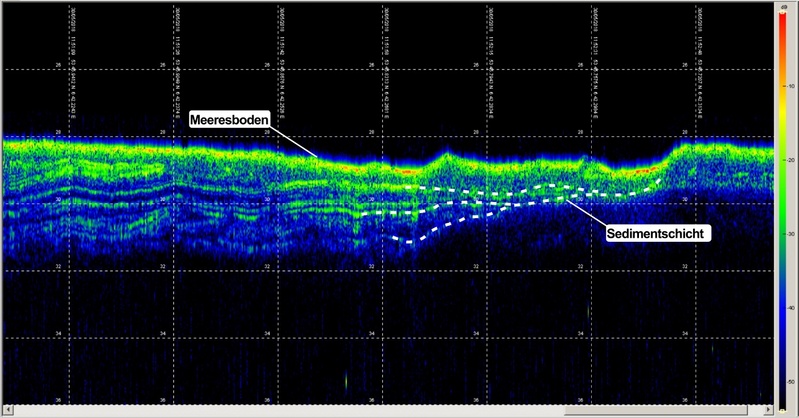Screen dimensions: 799x418
Task: Click the leftmost 32 depth grid label
Action: tap(58, 267)
